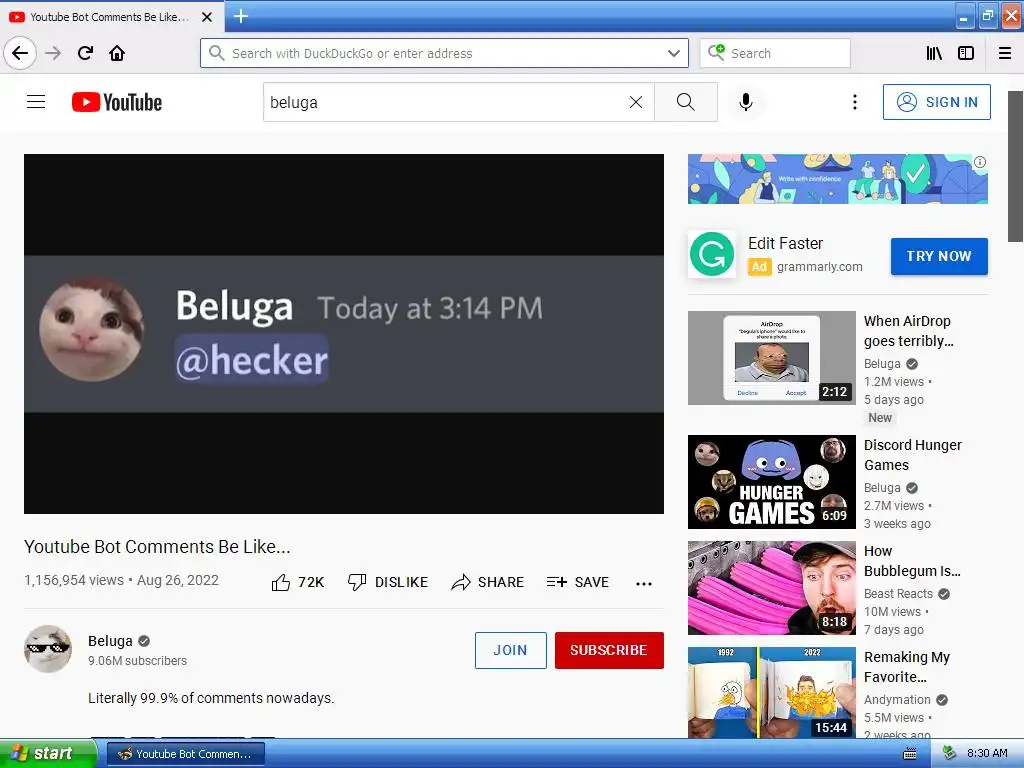Open Remaking My Favorite thumbnail
The width and height of the screenshot is (1024, 768).
772,693
